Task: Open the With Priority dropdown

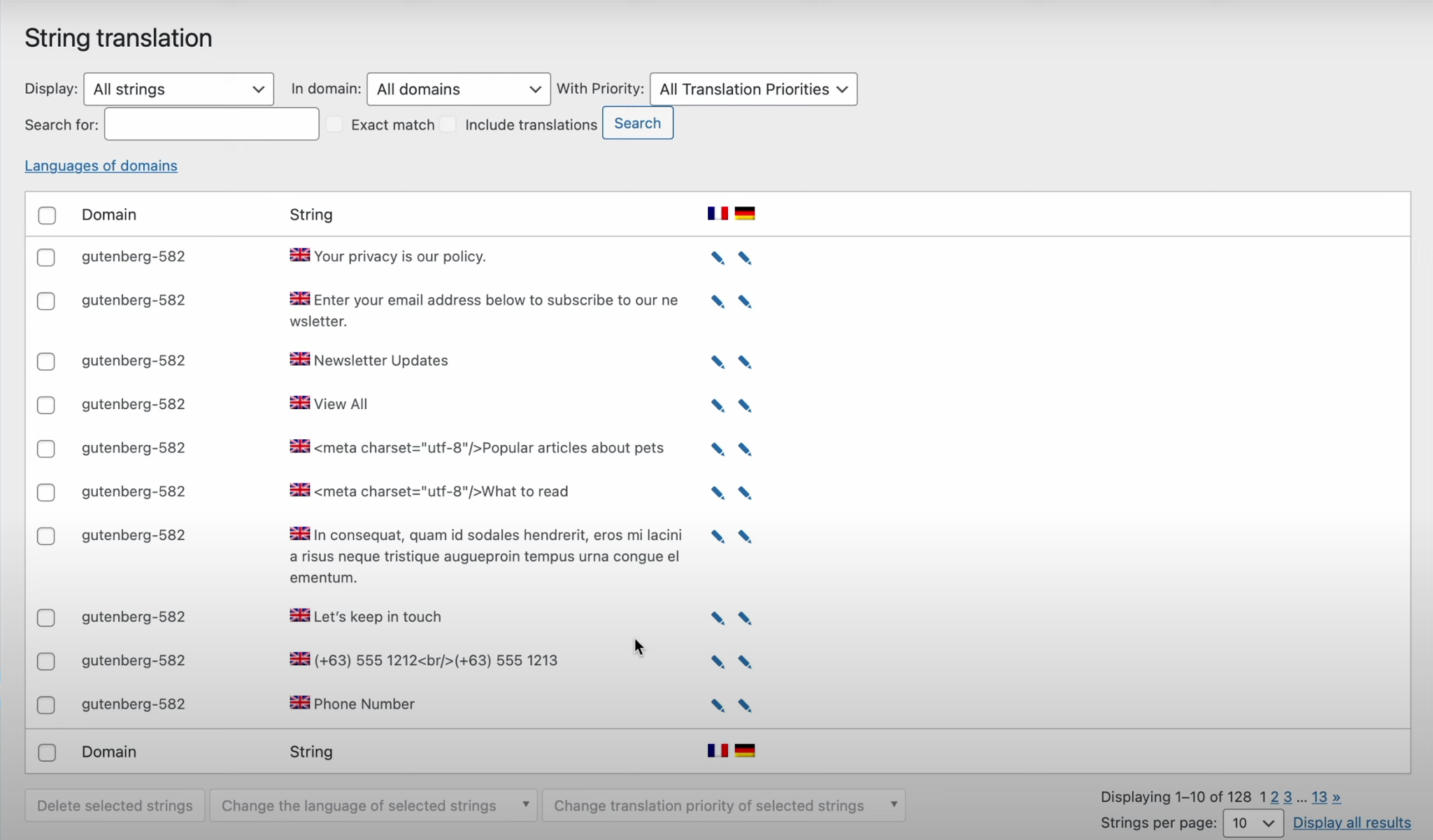Action: tap(753, 89)
